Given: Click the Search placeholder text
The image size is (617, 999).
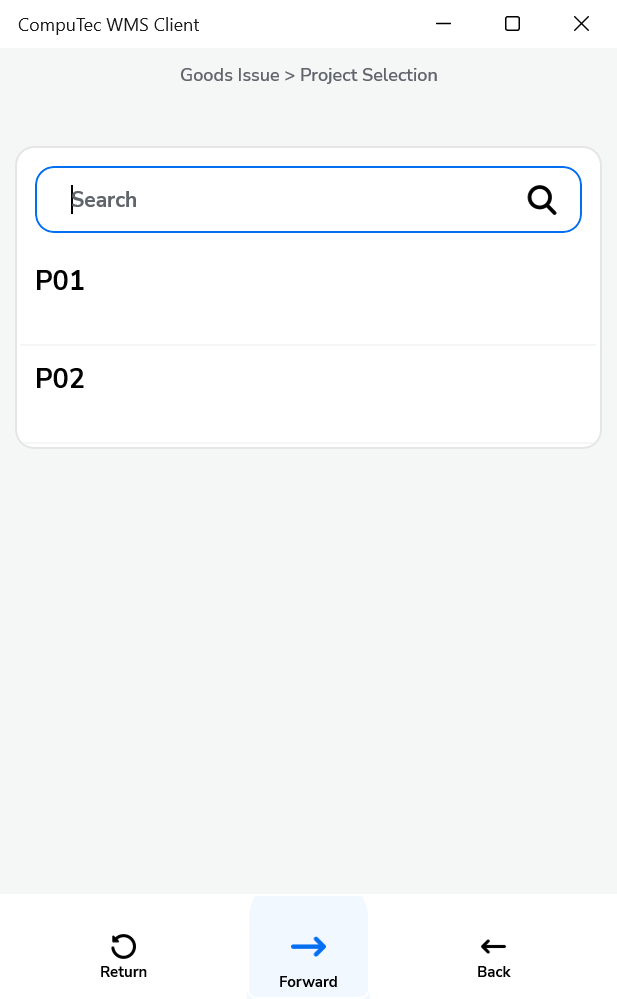Looking at the screenshot, I should point(104,200).
